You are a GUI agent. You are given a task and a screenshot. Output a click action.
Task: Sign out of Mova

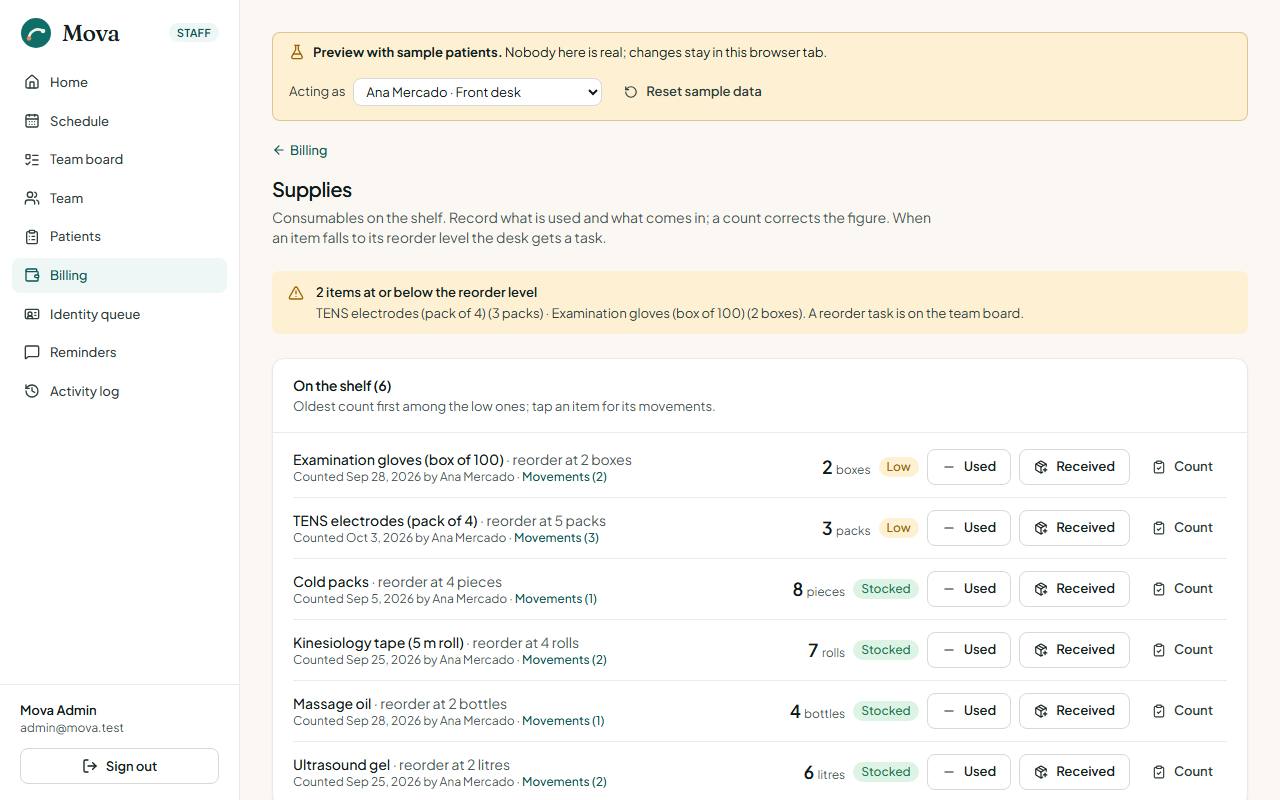pyautogui.click(x=119, y=766)
